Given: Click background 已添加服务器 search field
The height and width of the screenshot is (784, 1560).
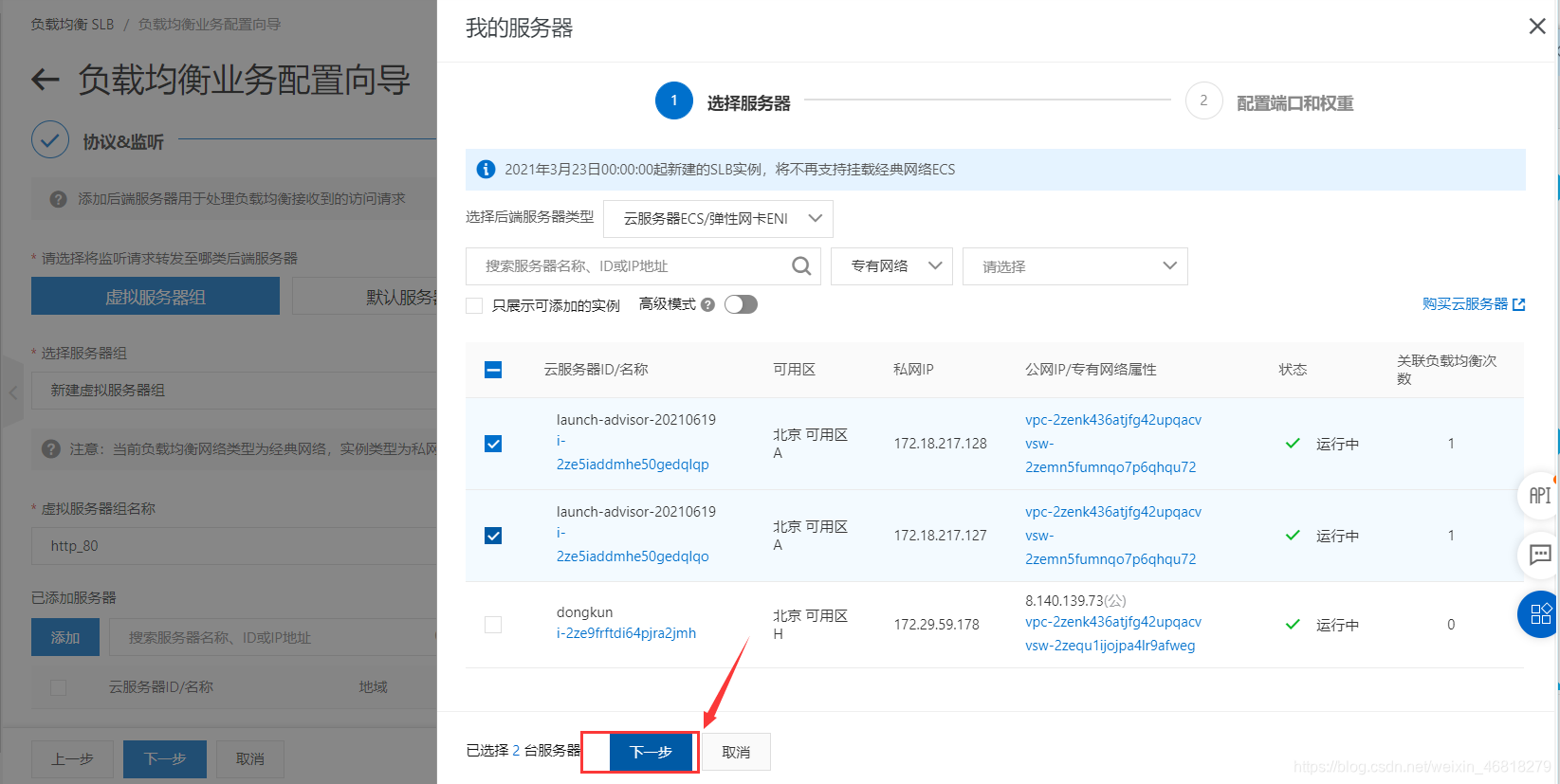Looking at the screenshot, I should tap(273, 637).
